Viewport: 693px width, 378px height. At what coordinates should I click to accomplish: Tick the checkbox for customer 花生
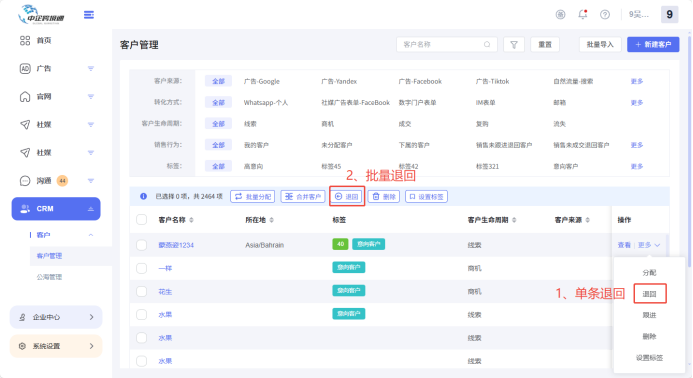coord(141,291)
